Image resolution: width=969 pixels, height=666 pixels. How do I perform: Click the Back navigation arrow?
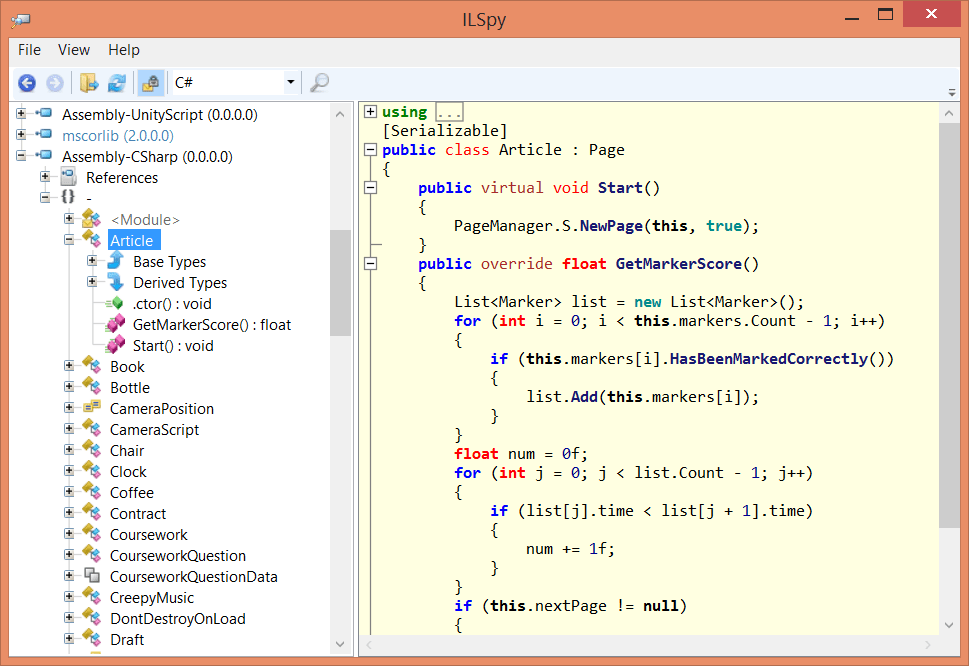(x=27, y=82)
